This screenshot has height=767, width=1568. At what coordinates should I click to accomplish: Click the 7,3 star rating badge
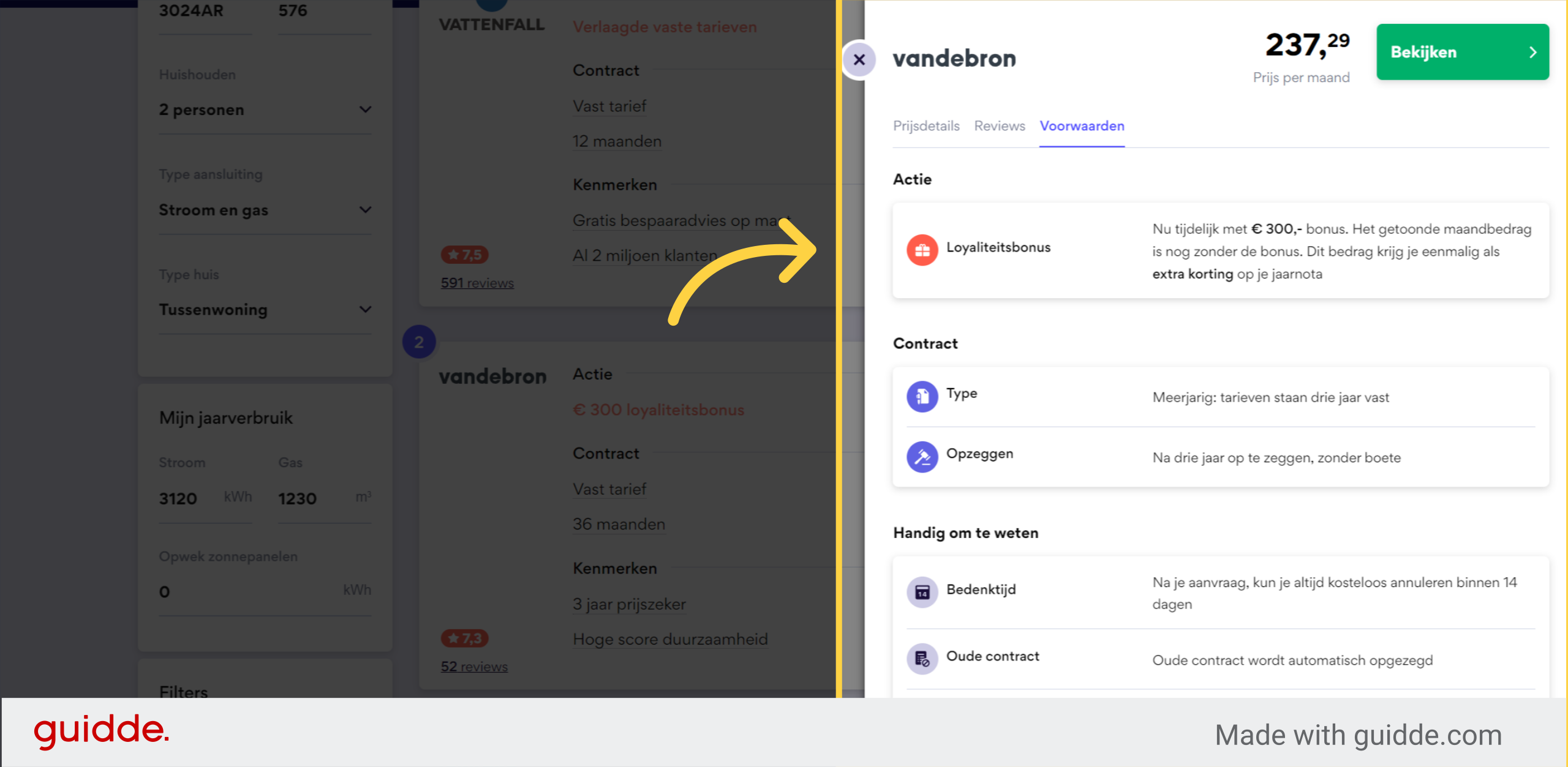464,638
